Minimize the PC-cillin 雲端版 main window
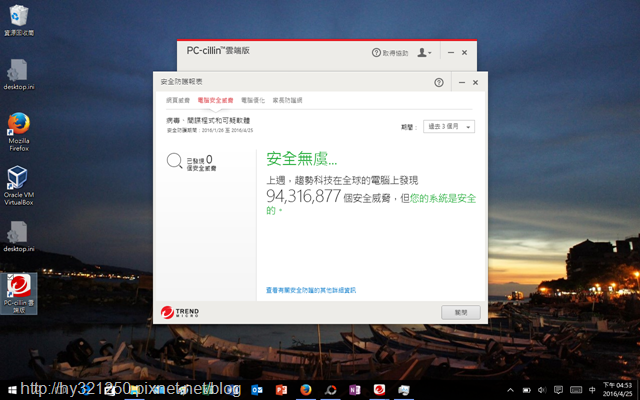Image resolution: width=640 pixels, height=400 pixels. click(x=451, y=53)
